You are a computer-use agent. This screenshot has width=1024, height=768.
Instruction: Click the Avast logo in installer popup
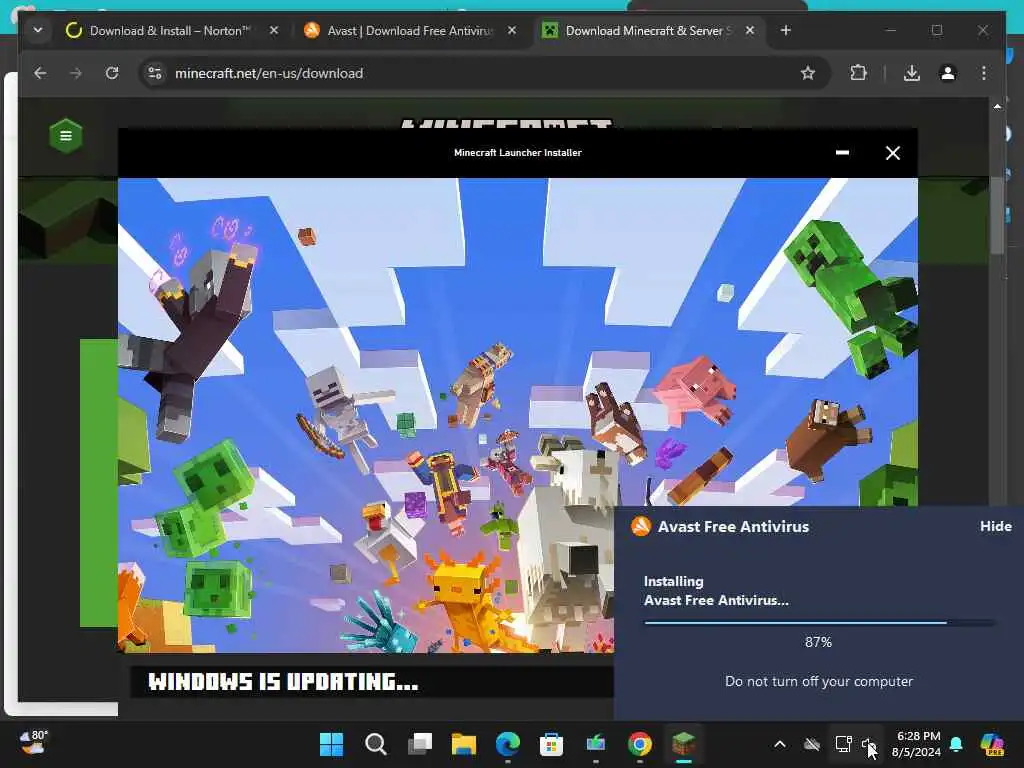(641, 526)
